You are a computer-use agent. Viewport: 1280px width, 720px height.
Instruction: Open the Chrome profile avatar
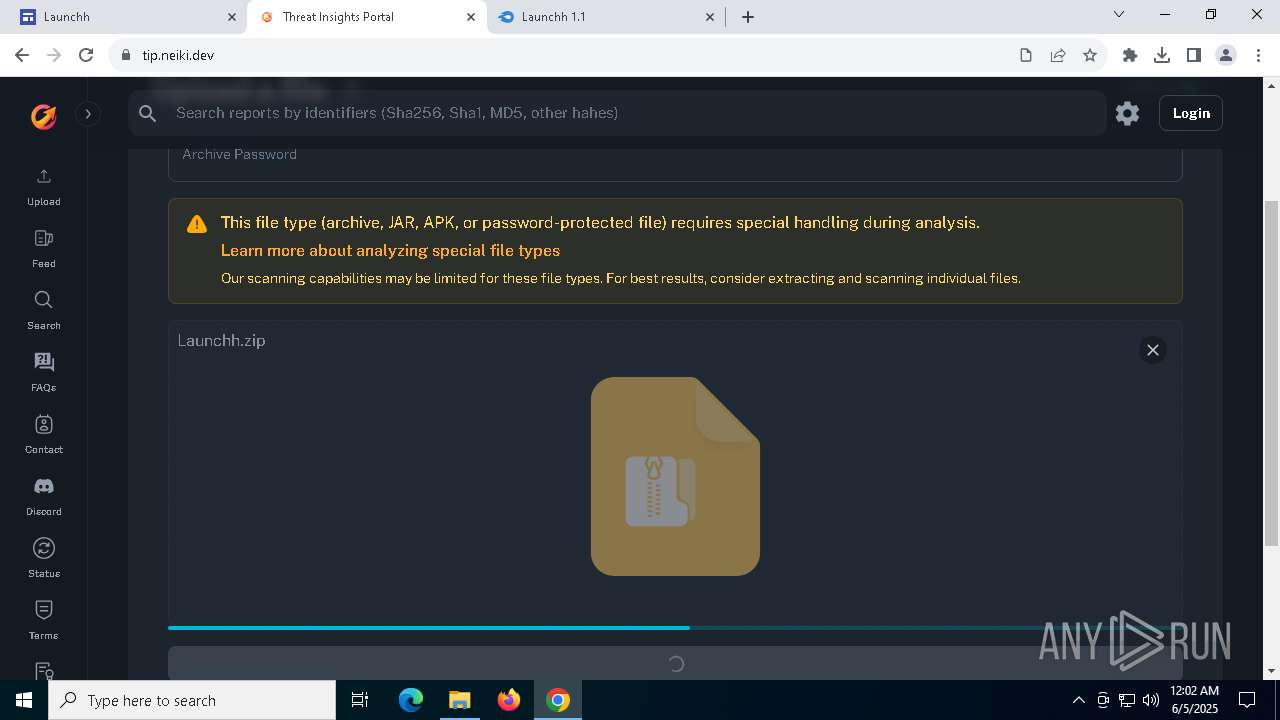pyautogui.click(x=1226, y=55)
